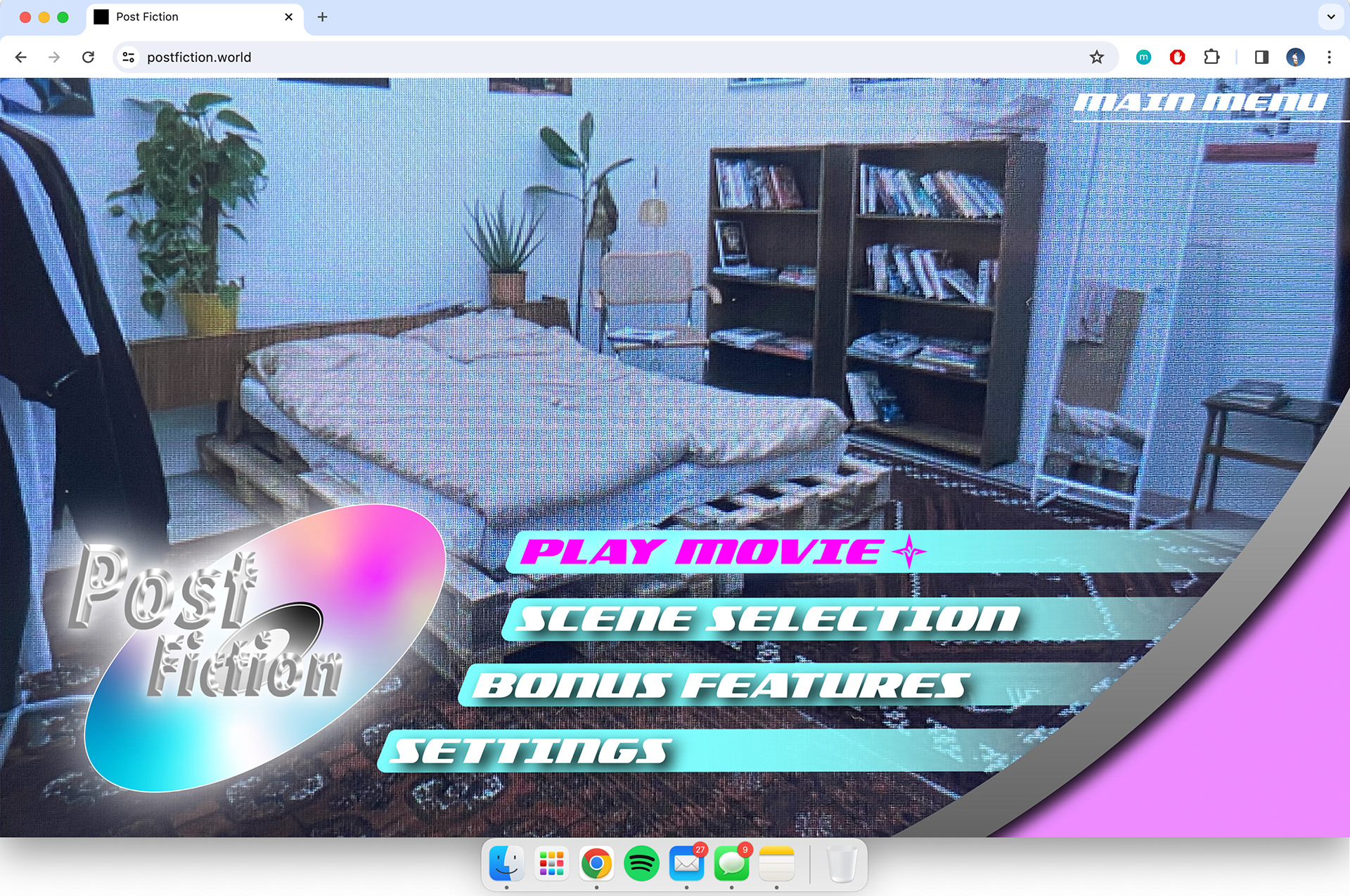The width and height of the screenshot is (1350, 896).
Task: Open the Settings menu option
Action: click(531, 751)
